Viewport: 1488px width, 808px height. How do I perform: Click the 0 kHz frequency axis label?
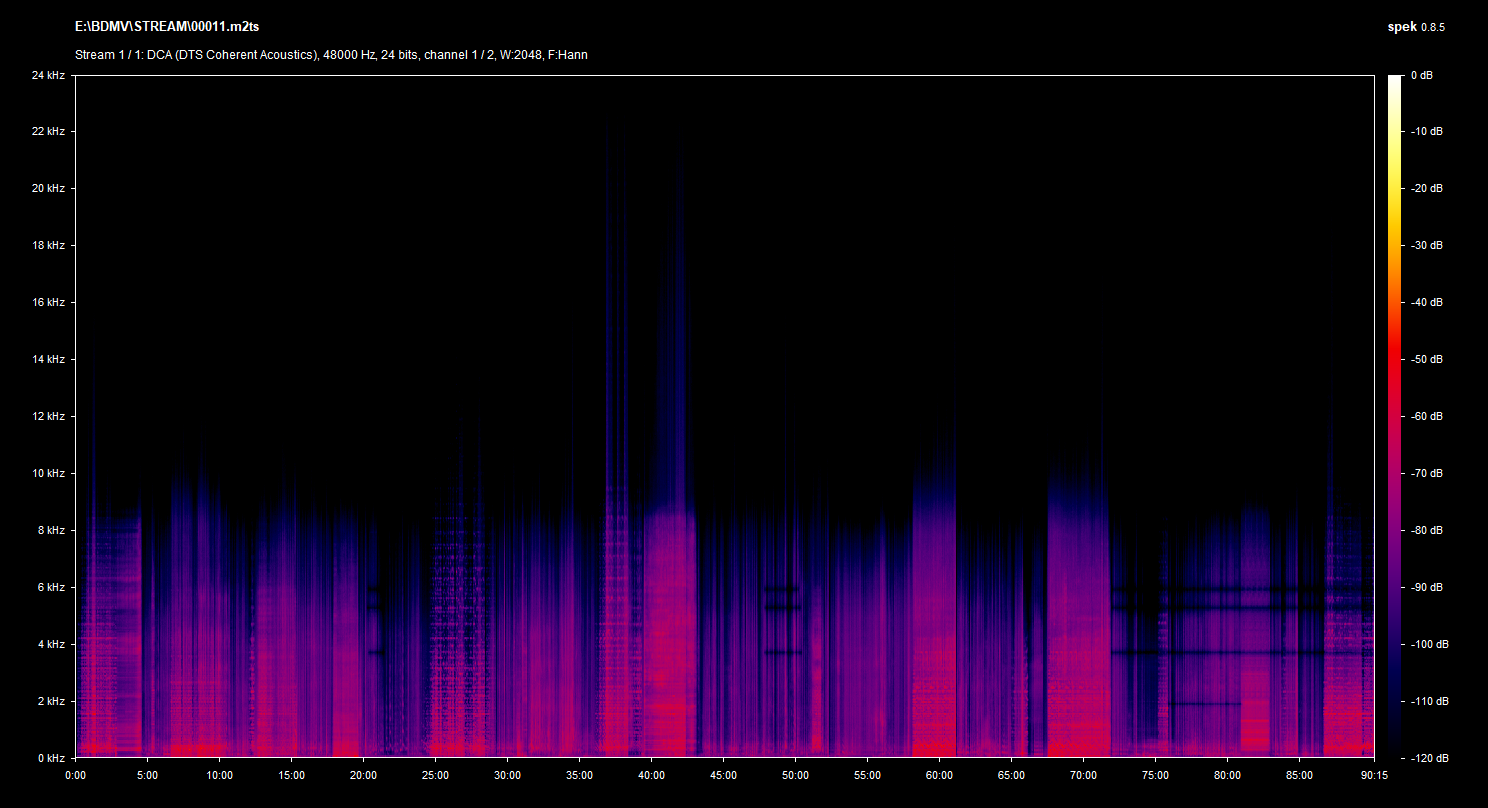(x=50, y=758)
